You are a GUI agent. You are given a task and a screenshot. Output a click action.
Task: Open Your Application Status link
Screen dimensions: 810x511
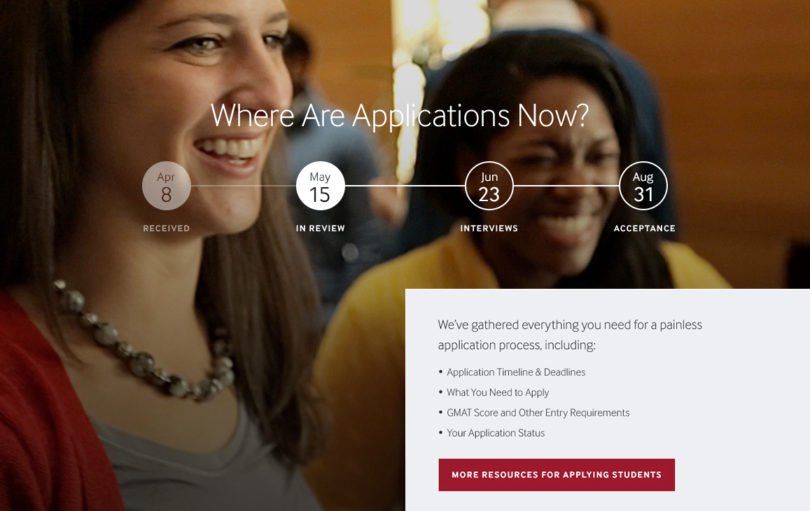(x=495, y=433)
